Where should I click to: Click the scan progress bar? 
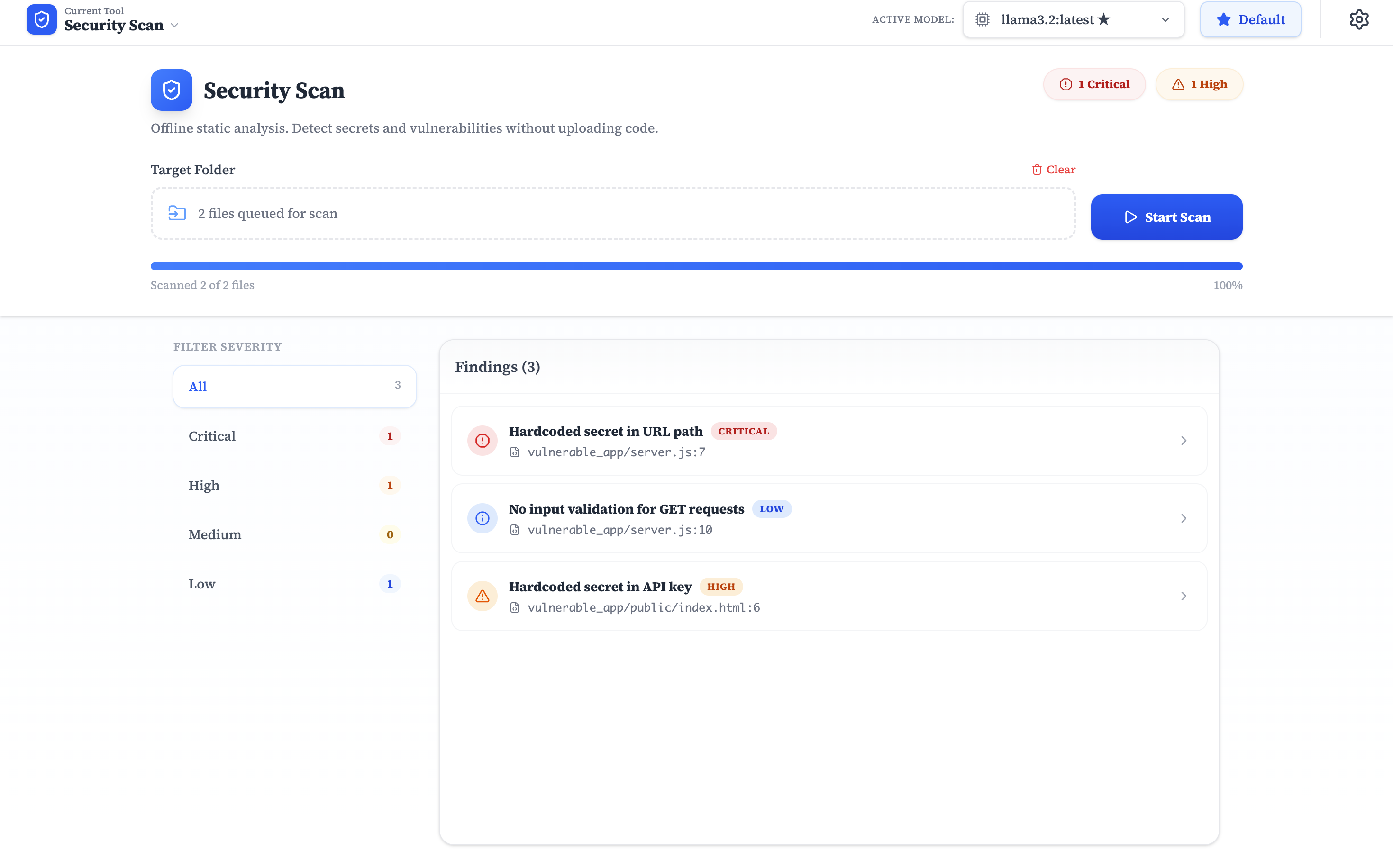point(696,266)
